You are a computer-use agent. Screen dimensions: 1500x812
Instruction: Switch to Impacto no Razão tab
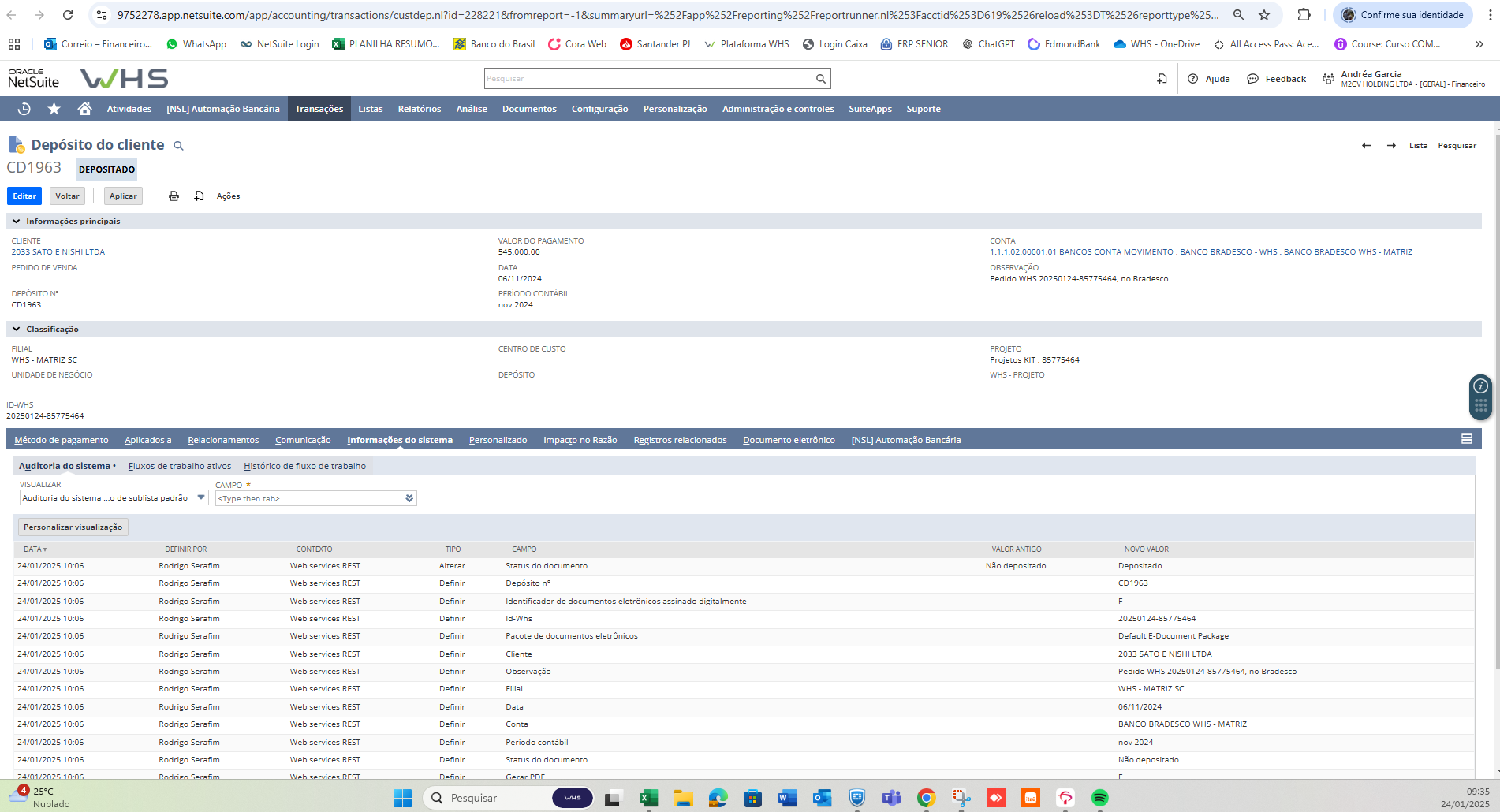click(x=580, y=440)
